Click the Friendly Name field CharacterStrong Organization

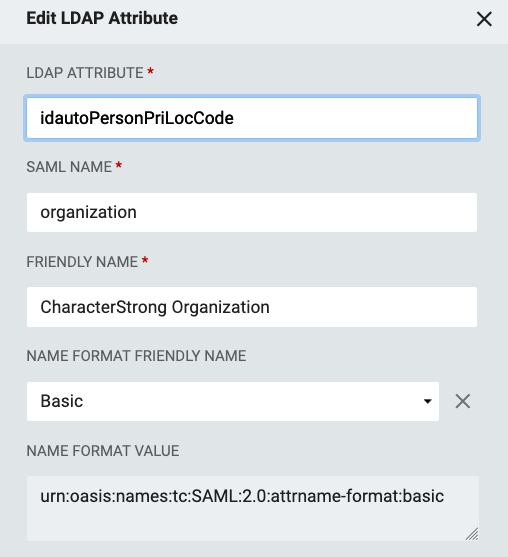click(x=252, y=307)
